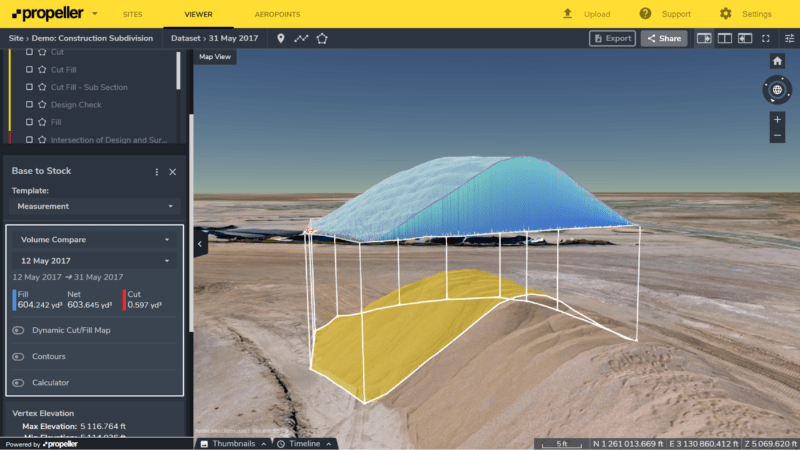Switch to the Sites tab

(x=132, y=15)
